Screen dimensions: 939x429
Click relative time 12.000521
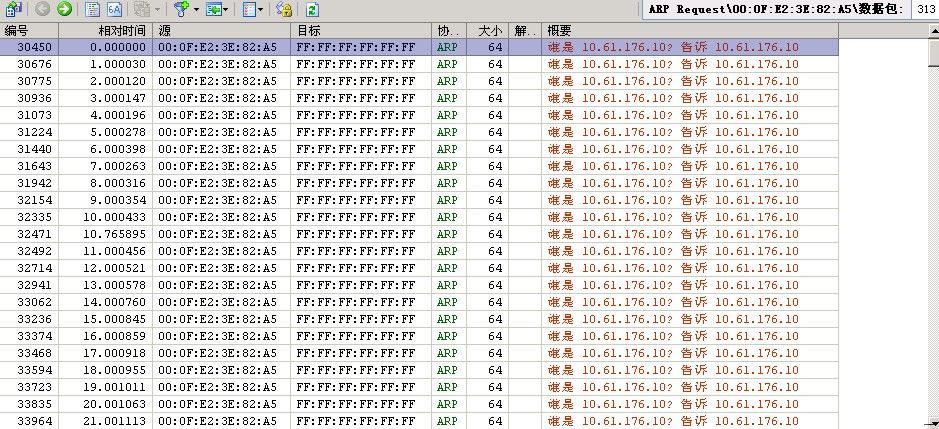coord(114,268)
